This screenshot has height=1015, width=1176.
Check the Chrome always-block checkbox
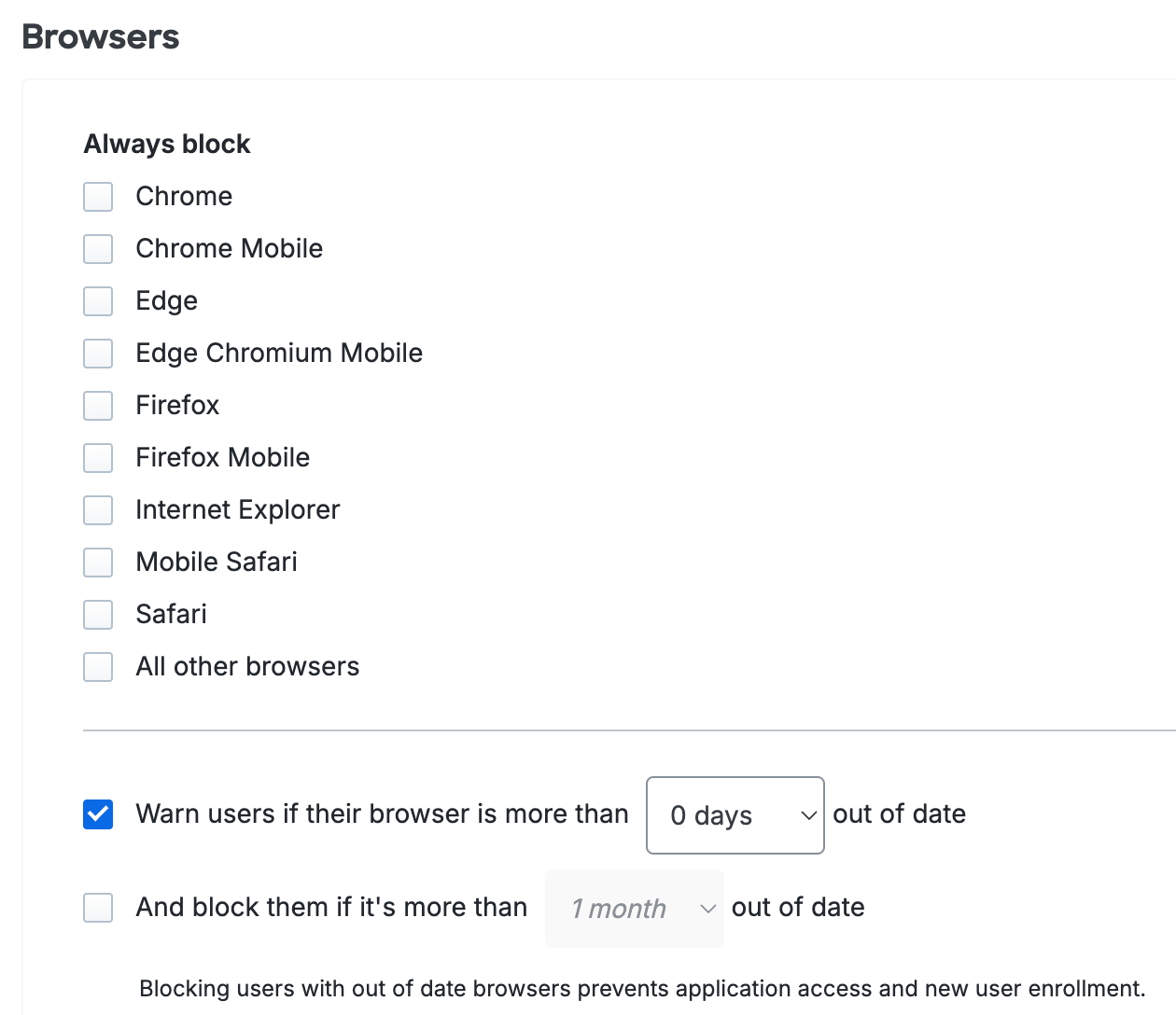pos(98,197)
